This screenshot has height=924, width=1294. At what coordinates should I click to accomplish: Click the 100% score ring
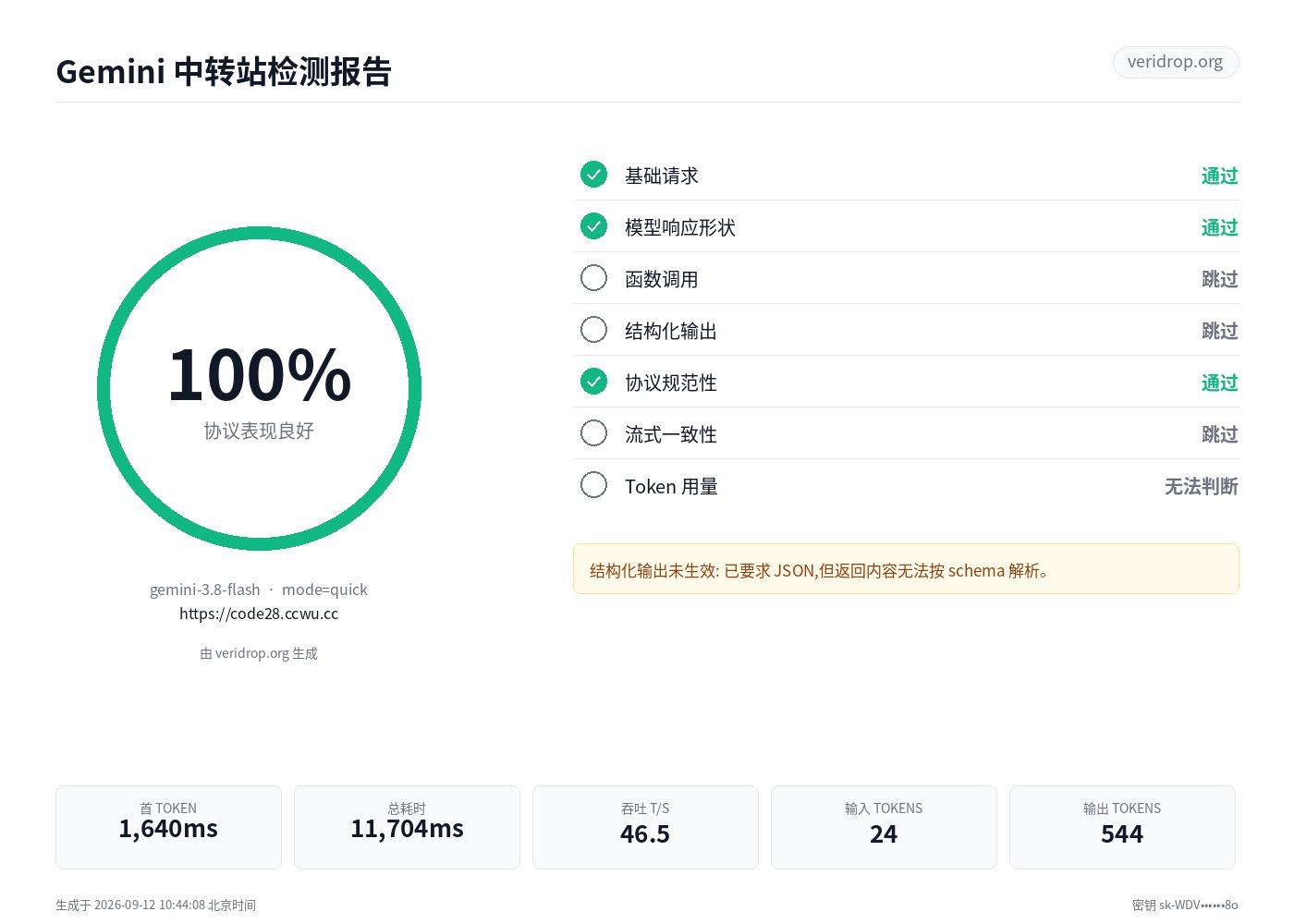tap(259, 389)
